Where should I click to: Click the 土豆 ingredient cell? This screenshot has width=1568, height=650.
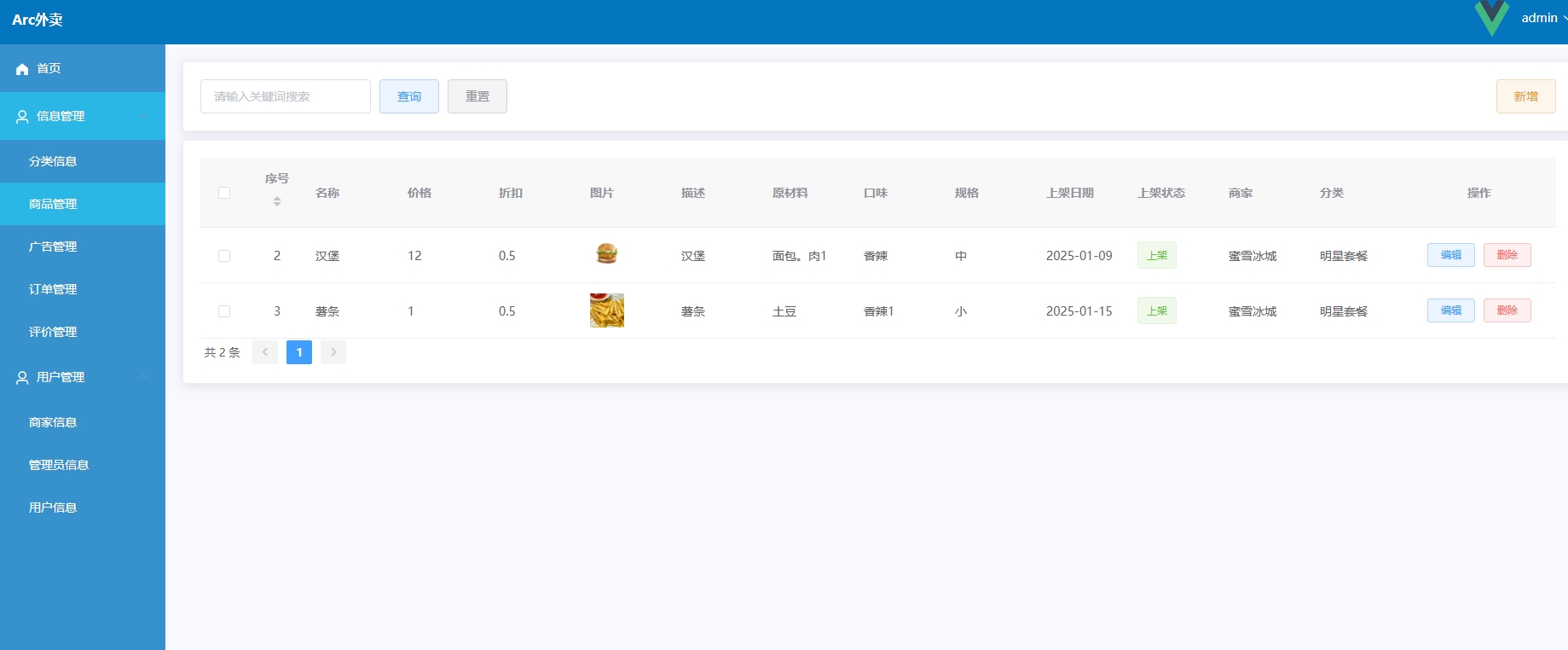784,311
